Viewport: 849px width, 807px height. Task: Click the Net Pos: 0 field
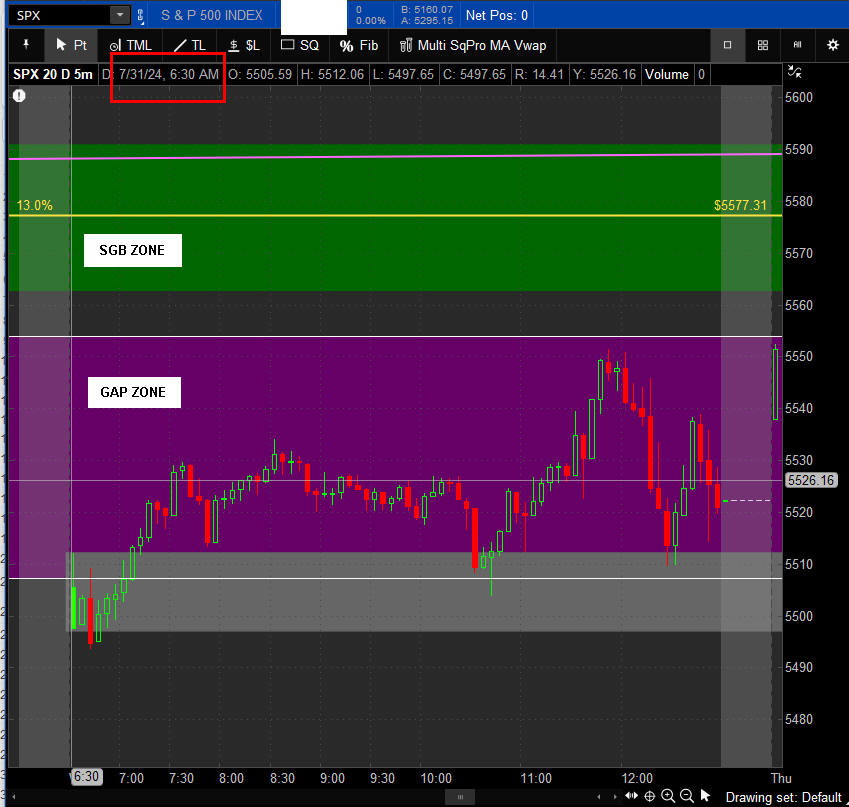497,15
